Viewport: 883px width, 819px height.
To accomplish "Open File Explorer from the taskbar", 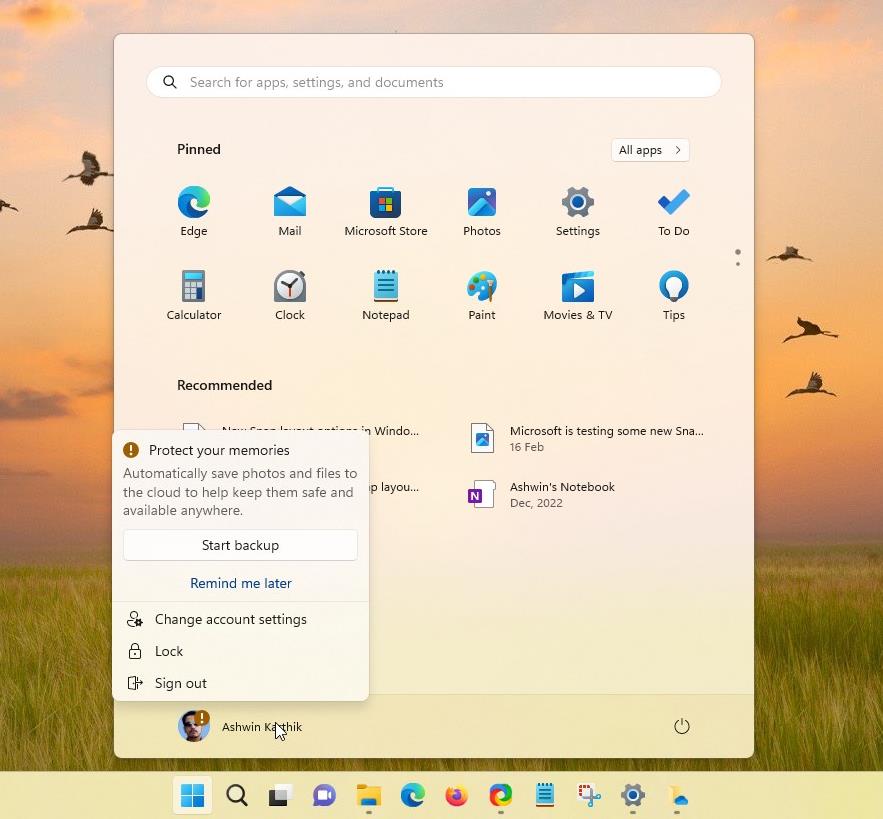I will point(369,795).
